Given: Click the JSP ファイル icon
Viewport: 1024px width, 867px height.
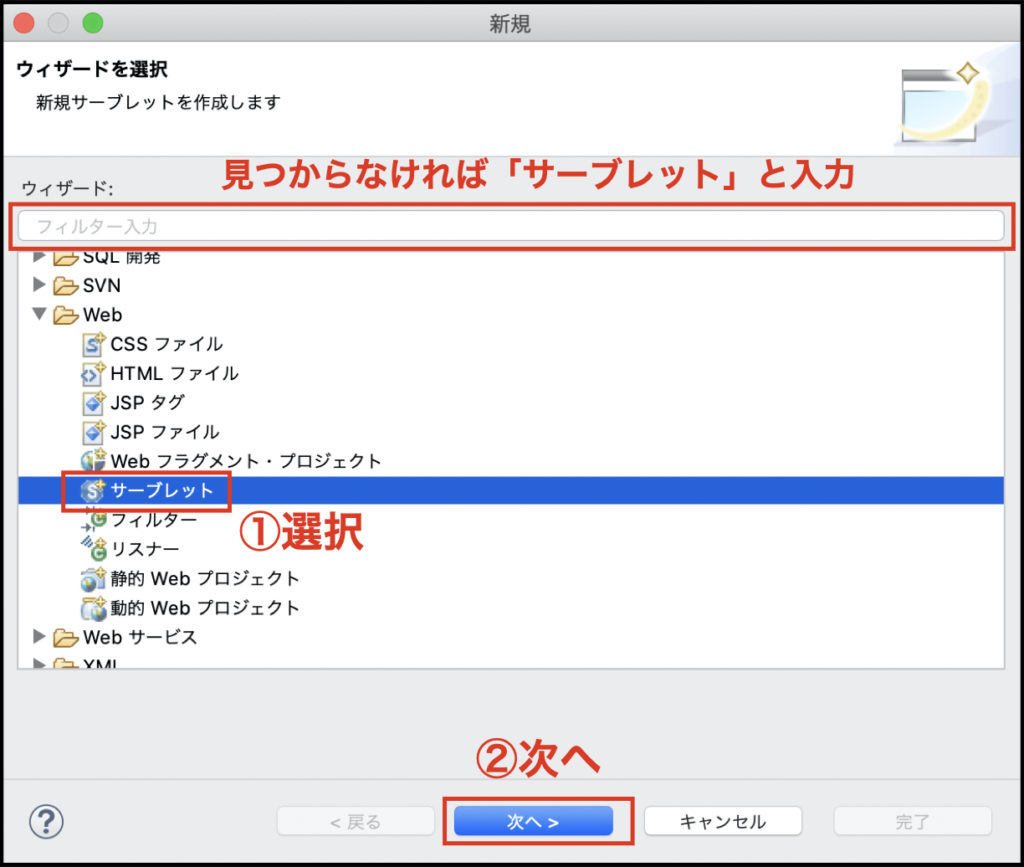Looking at the screenshot, I should (x=94, y=432).
